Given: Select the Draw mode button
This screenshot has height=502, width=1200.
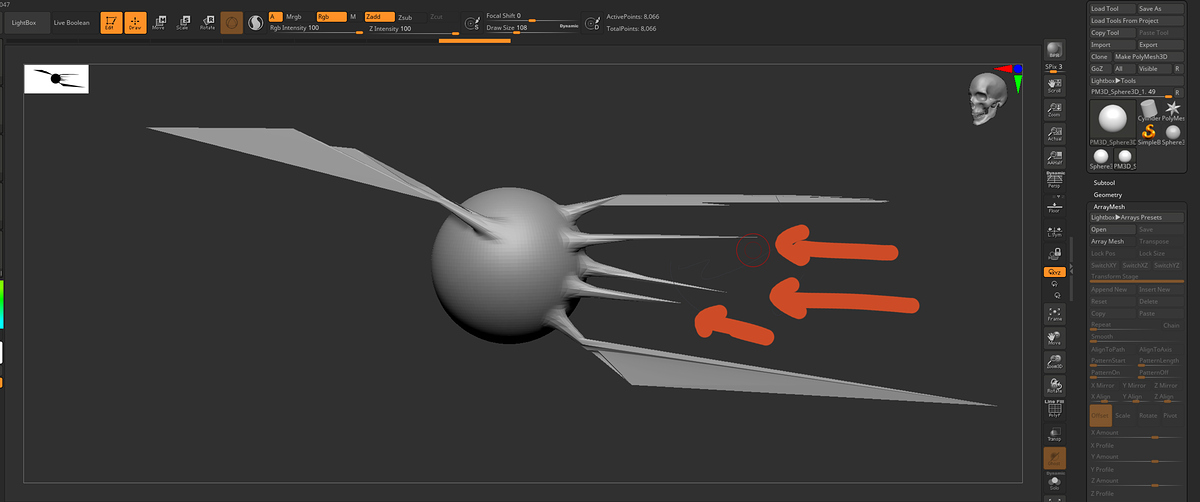Looking at the screenshot, I should [x=135, y=21].
